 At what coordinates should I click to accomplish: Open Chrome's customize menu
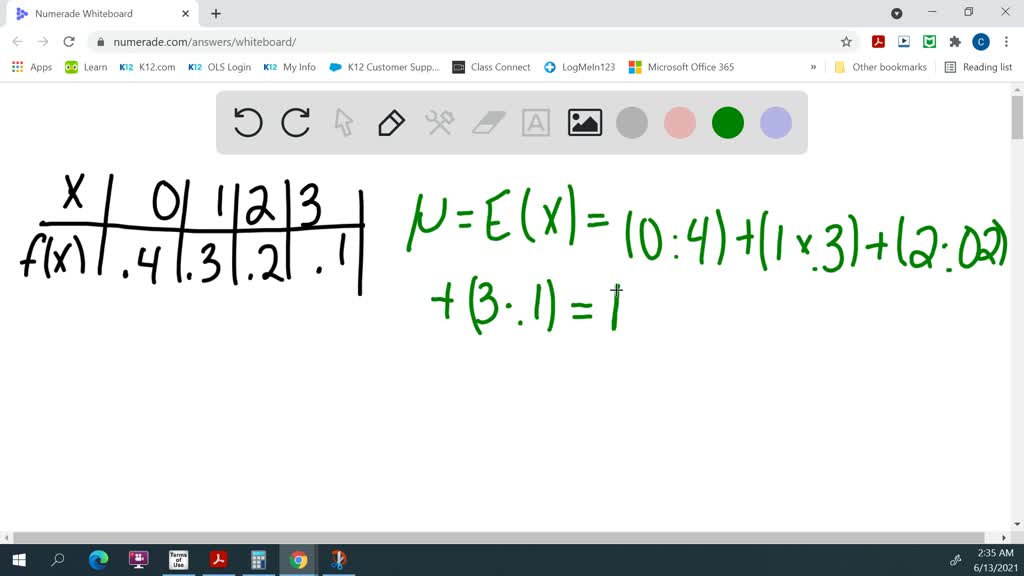click(1005, 42)
